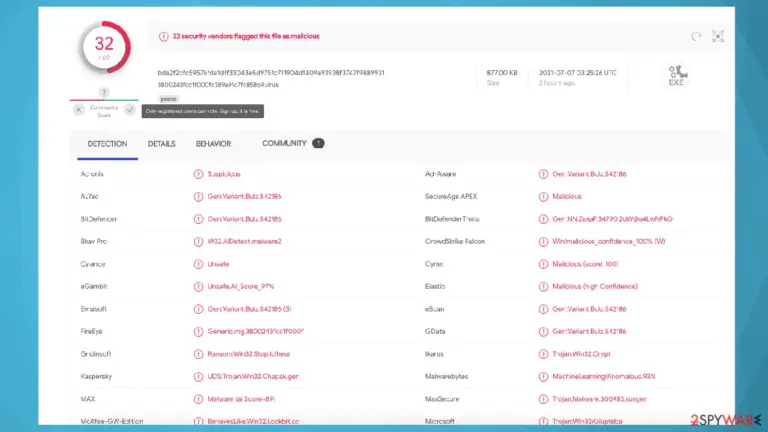Click the 877.00 KB size value

[502, 72]
